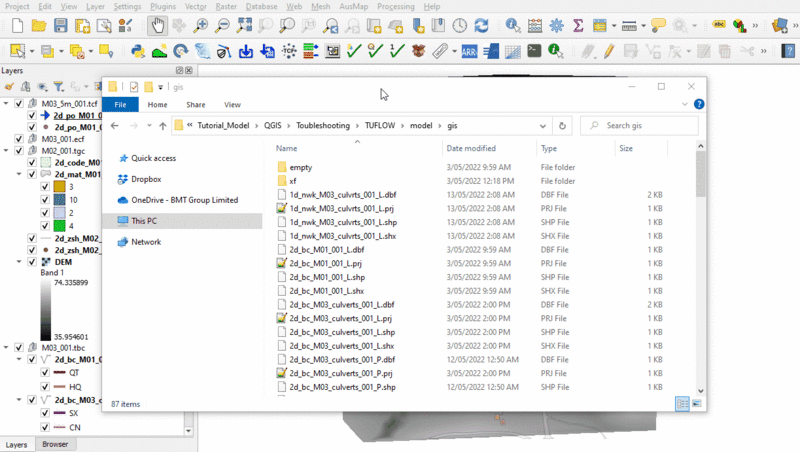800x452 pixels.
Task: Toggle the M03_001.ecf layer checkbox
Action: (19, 139)
